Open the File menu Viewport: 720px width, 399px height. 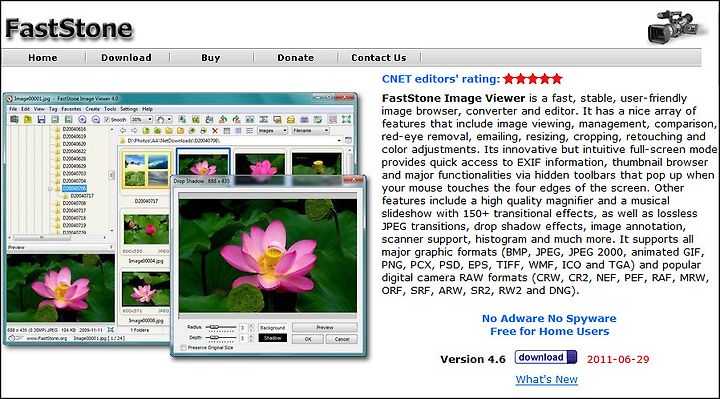pos(13,109)
